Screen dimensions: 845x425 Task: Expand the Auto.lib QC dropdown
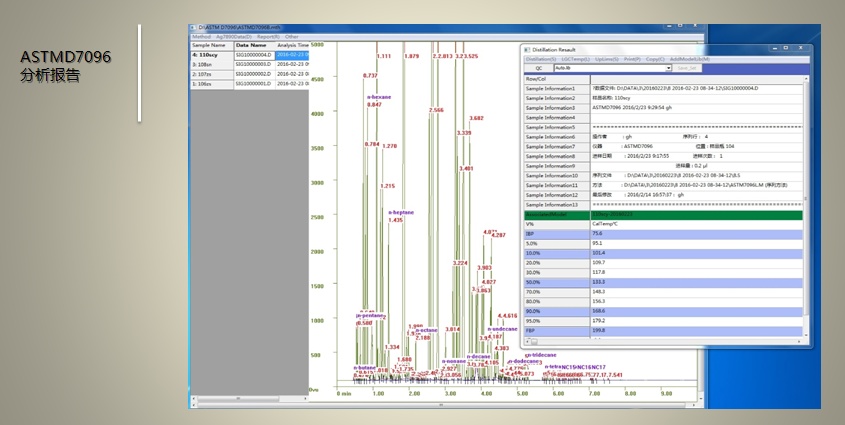point(668,68)
